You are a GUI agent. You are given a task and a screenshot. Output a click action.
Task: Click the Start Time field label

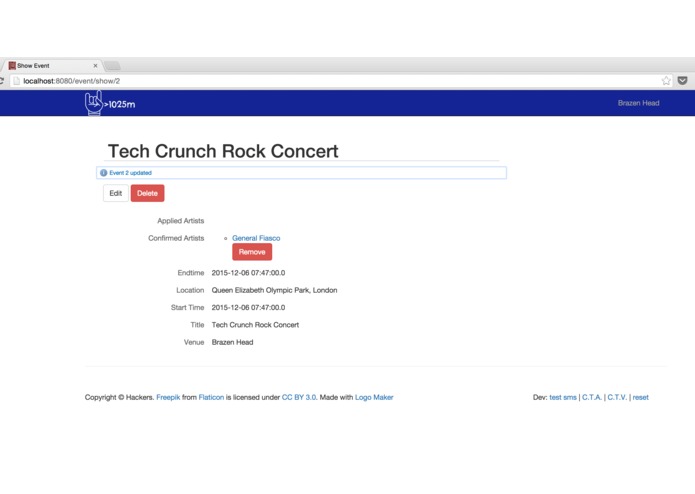tap(187, 307)
